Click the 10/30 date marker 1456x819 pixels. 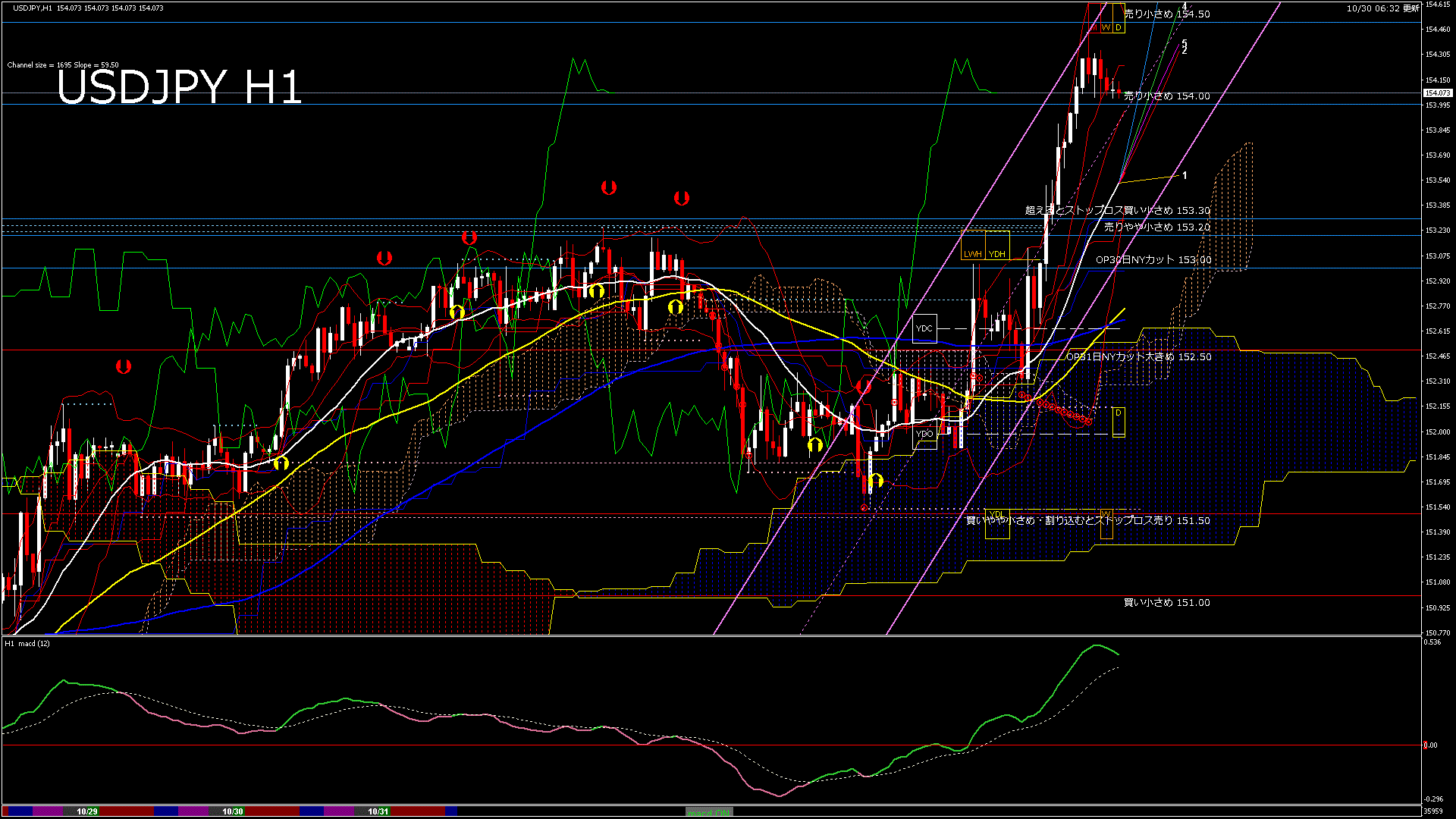tap(232, 811)
